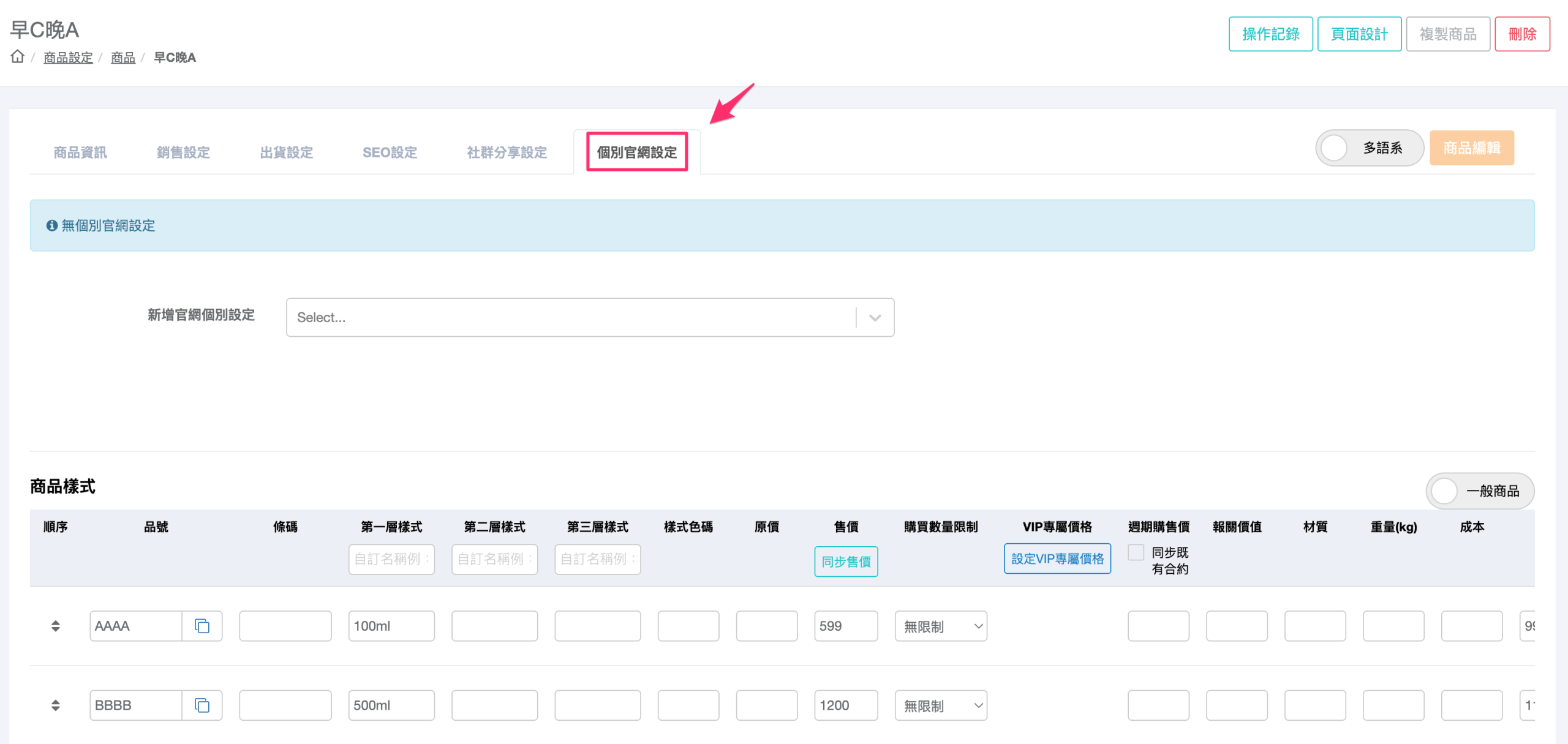Image resolution: width=1568 pixels, height=744 pixels.
Task: Click the 售價 field showing 599
Action: [845, 626]
